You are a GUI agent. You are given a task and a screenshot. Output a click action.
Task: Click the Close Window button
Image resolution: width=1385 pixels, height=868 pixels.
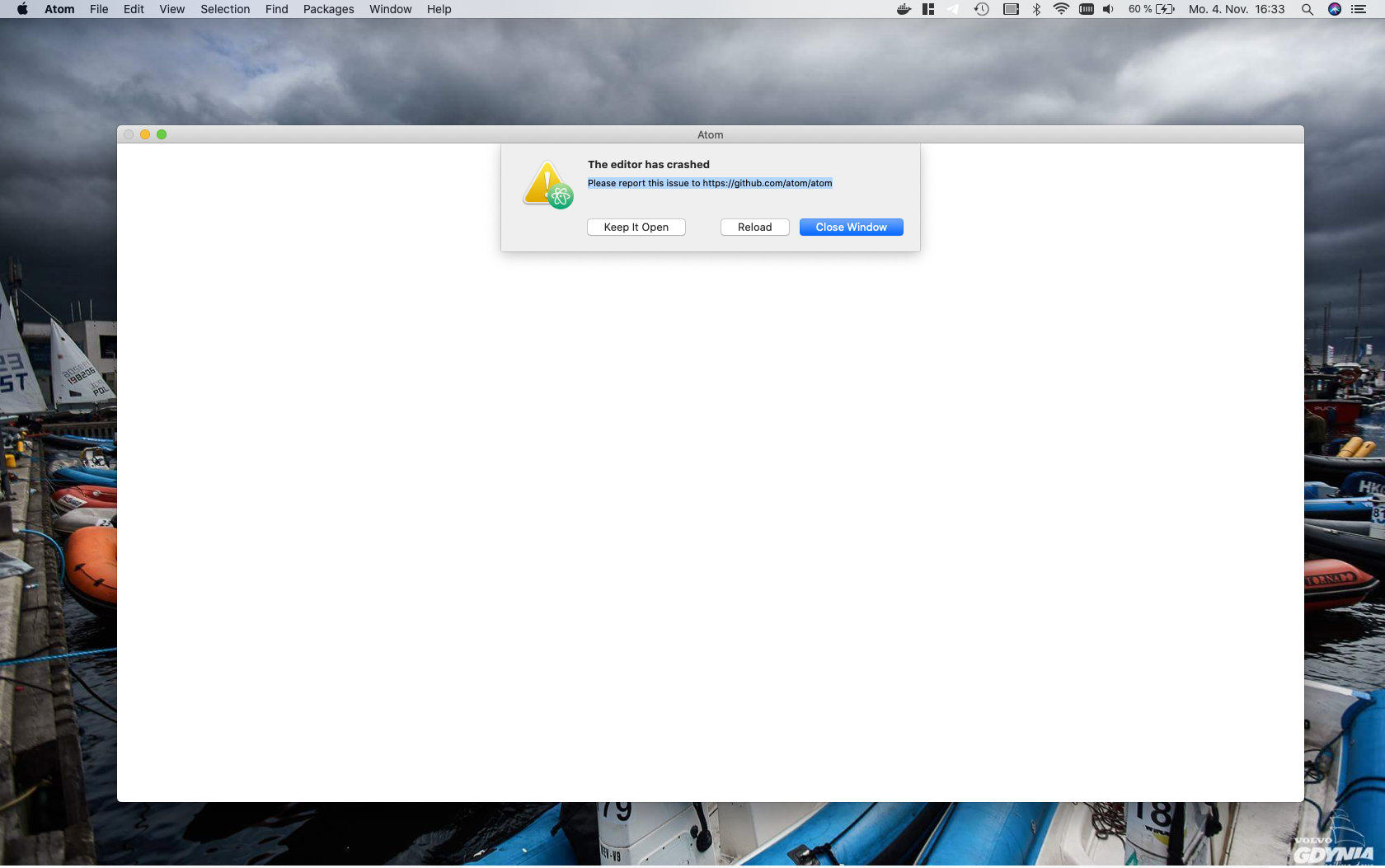(851, 228)
